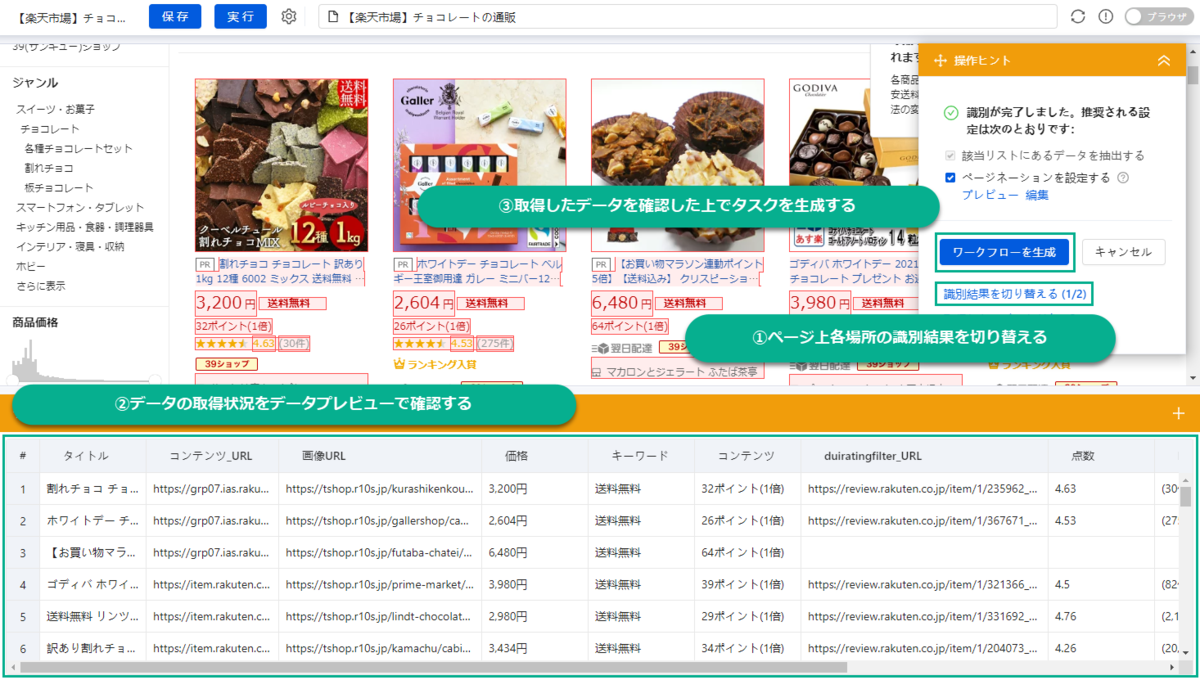
Task: Click table cell 割れチョコ チョ... in row 1
Action: (92, 489)
